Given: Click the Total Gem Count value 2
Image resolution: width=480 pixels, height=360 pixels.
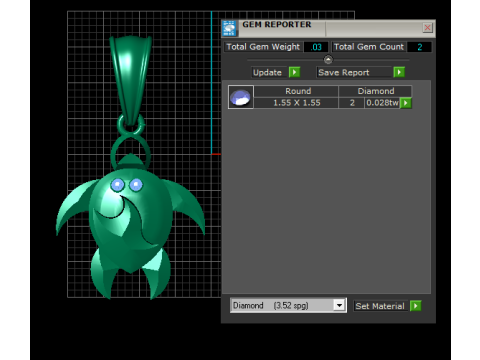Looking at the screenshot, I should coord(420,47).
